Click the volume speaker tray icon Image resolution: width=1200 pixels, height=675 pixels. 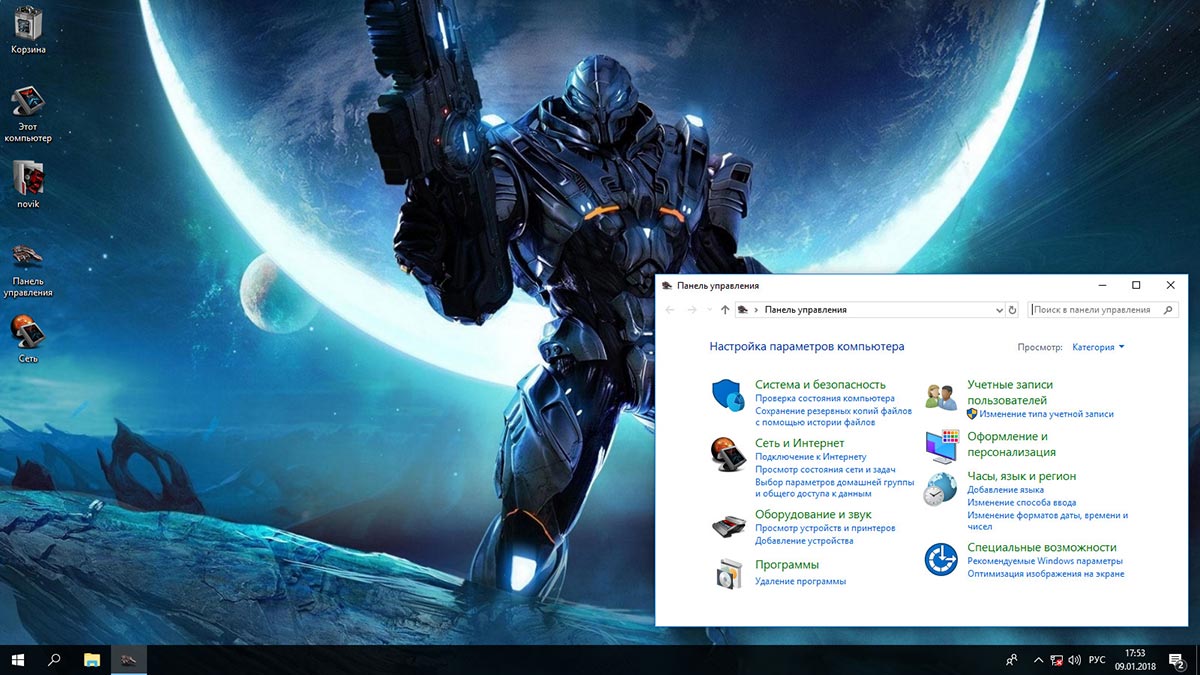click(1074, 660)
